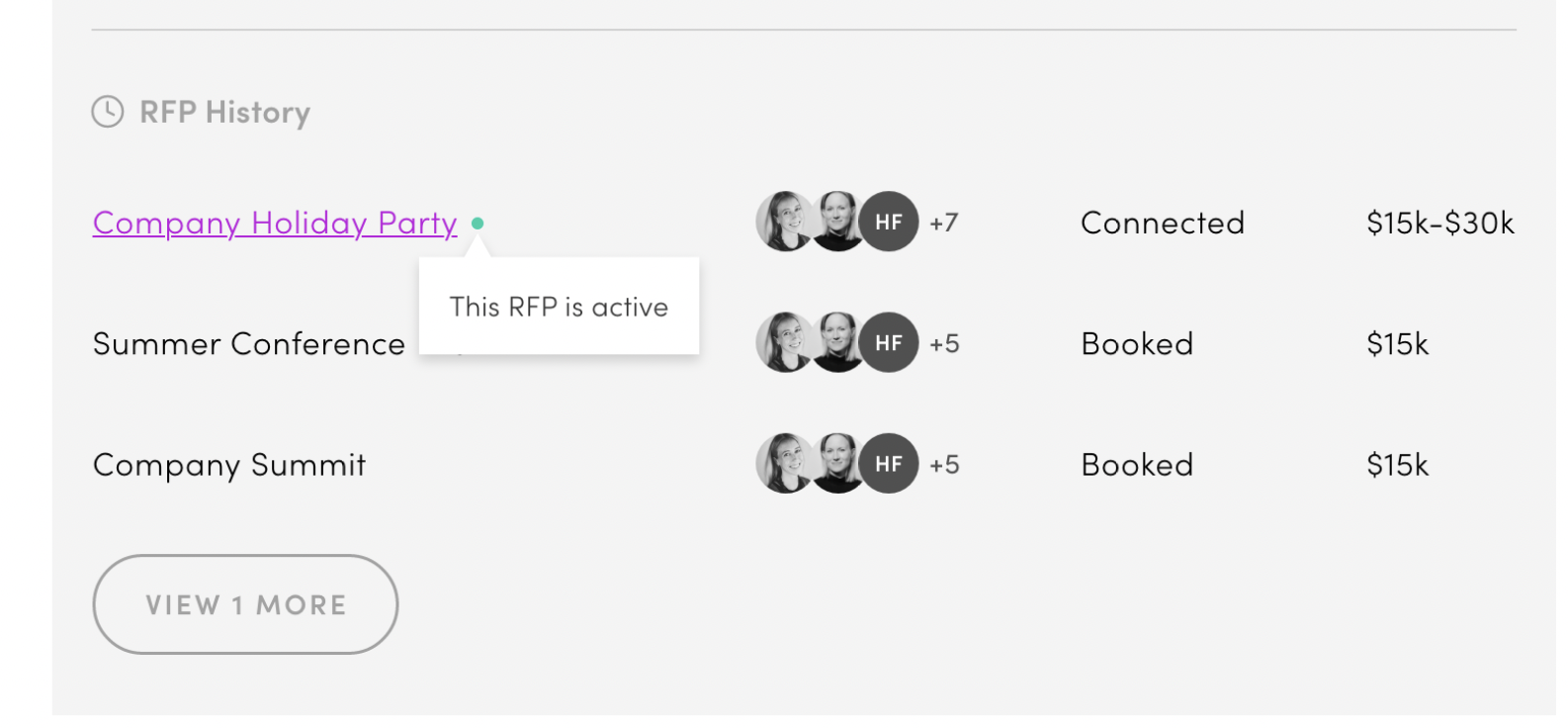Viewport: 1568px width, 728px height.
Task: Select first avatar in Company Holiday Party row
Action: (x=784, y=222)
